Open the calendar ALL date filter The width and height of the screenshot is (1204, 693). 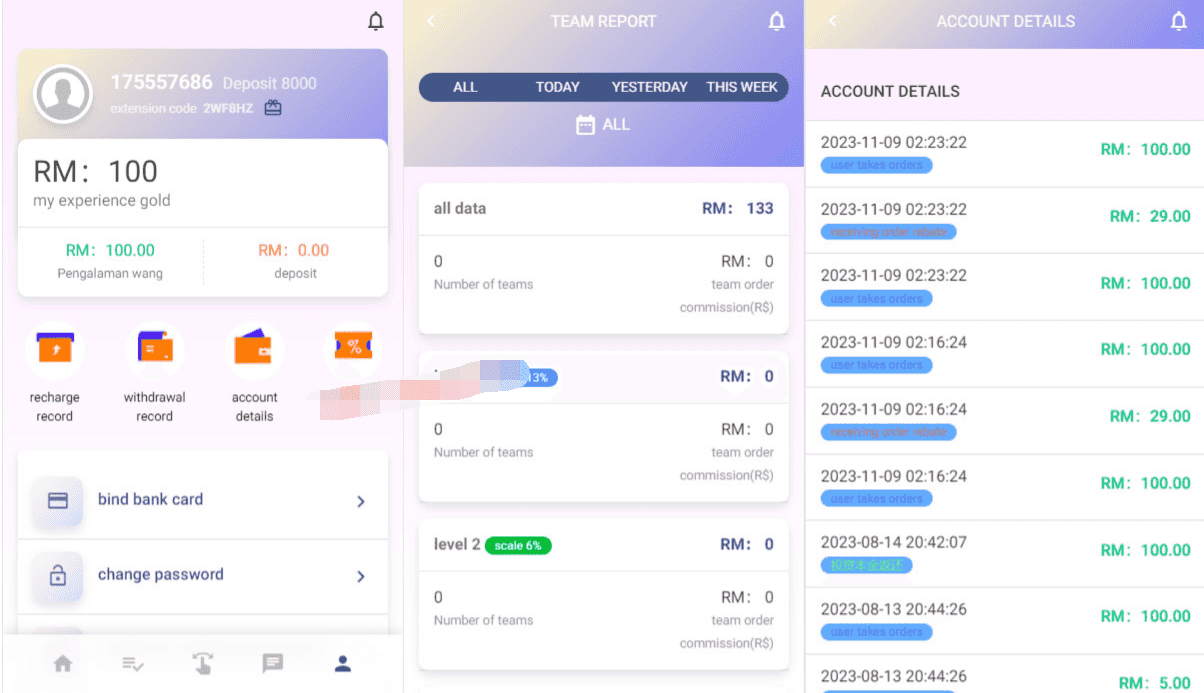coord(603,125)
